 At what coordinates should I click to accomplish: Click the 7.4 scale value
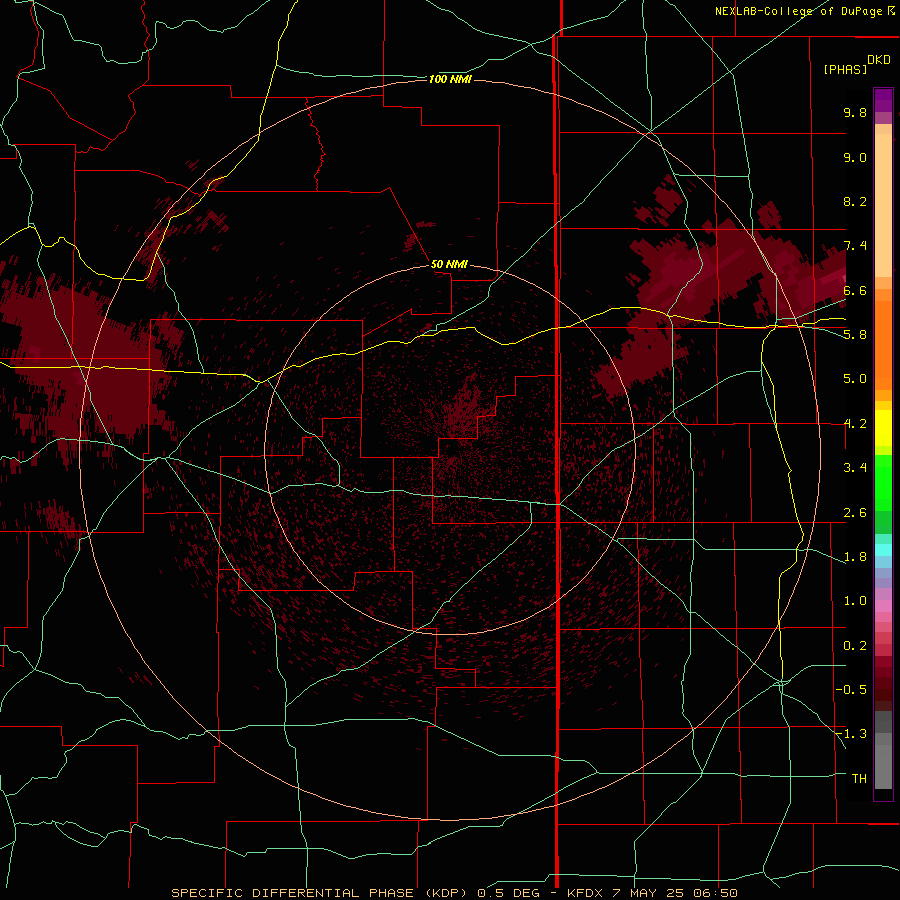pos(855,246)
